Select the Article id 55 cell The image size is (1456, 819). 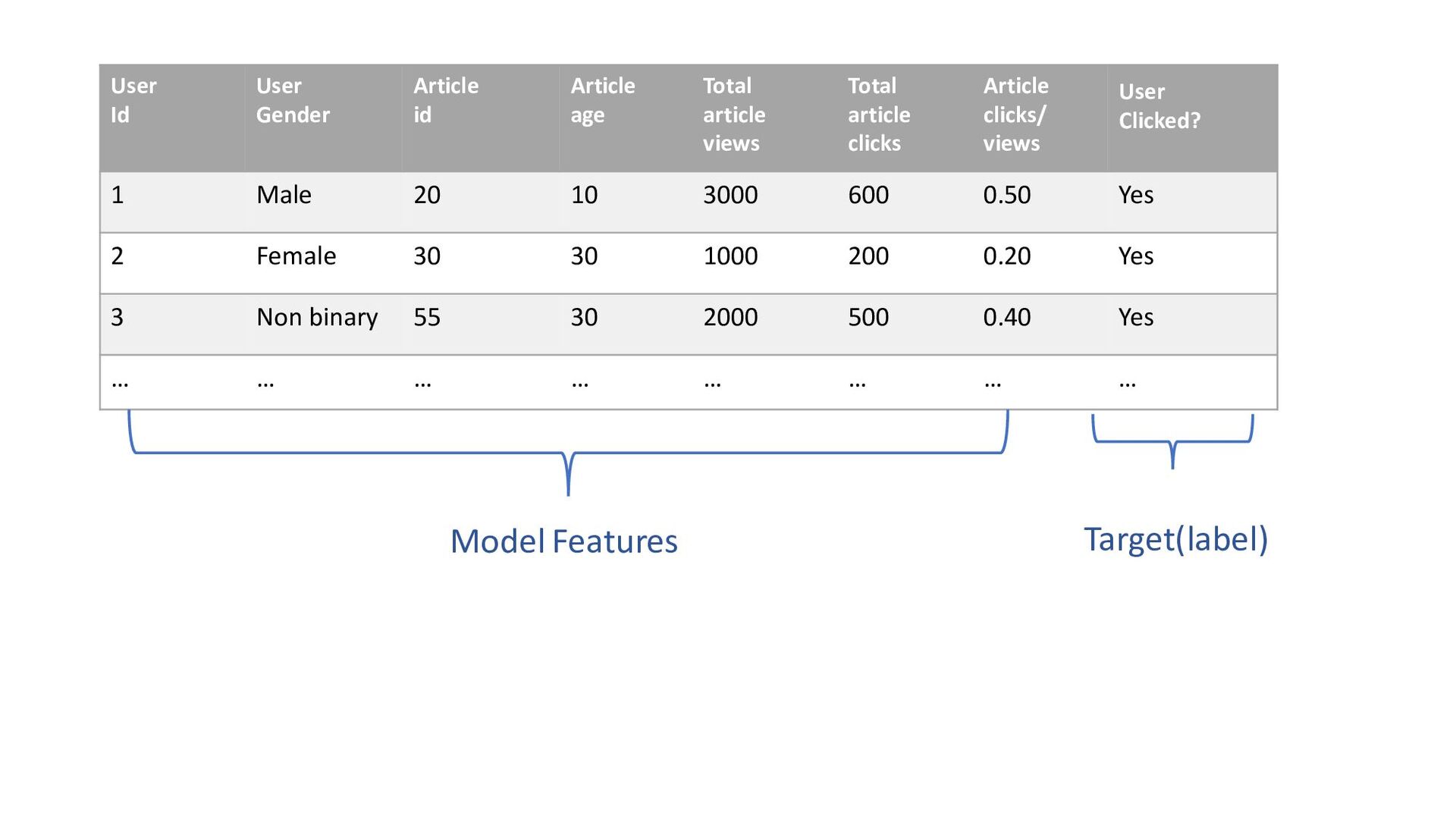pyautogui.click(x=481, y=324)
